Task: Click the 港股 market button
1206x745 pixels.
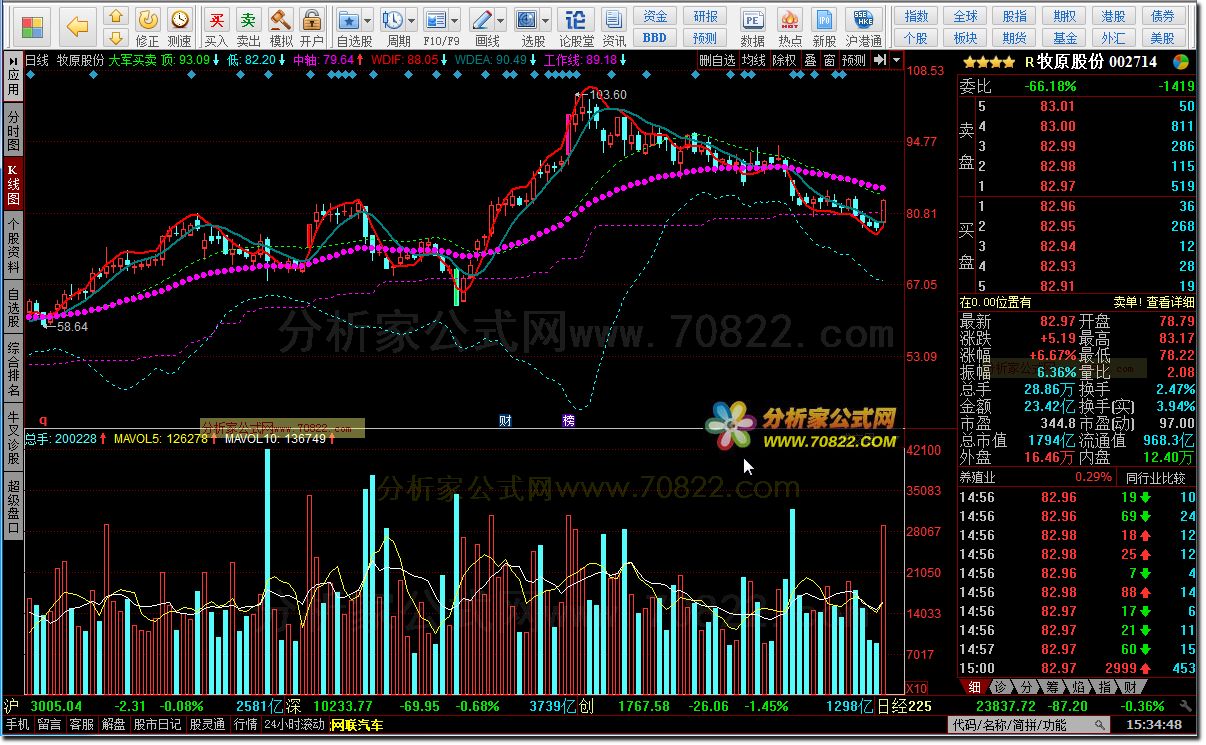Action: pos(1113,17)
